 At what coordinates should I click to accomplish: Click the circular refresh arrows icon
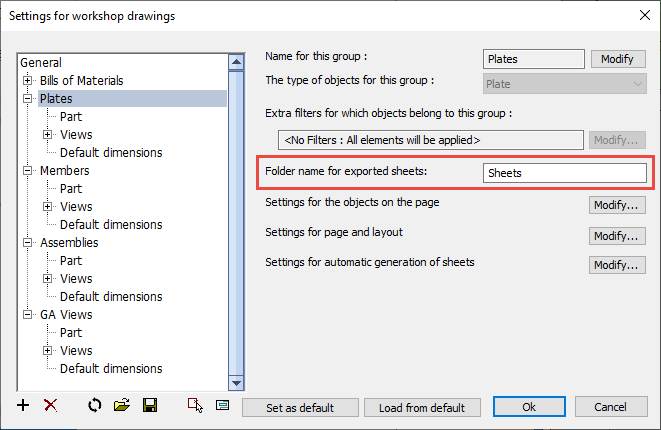95,406
